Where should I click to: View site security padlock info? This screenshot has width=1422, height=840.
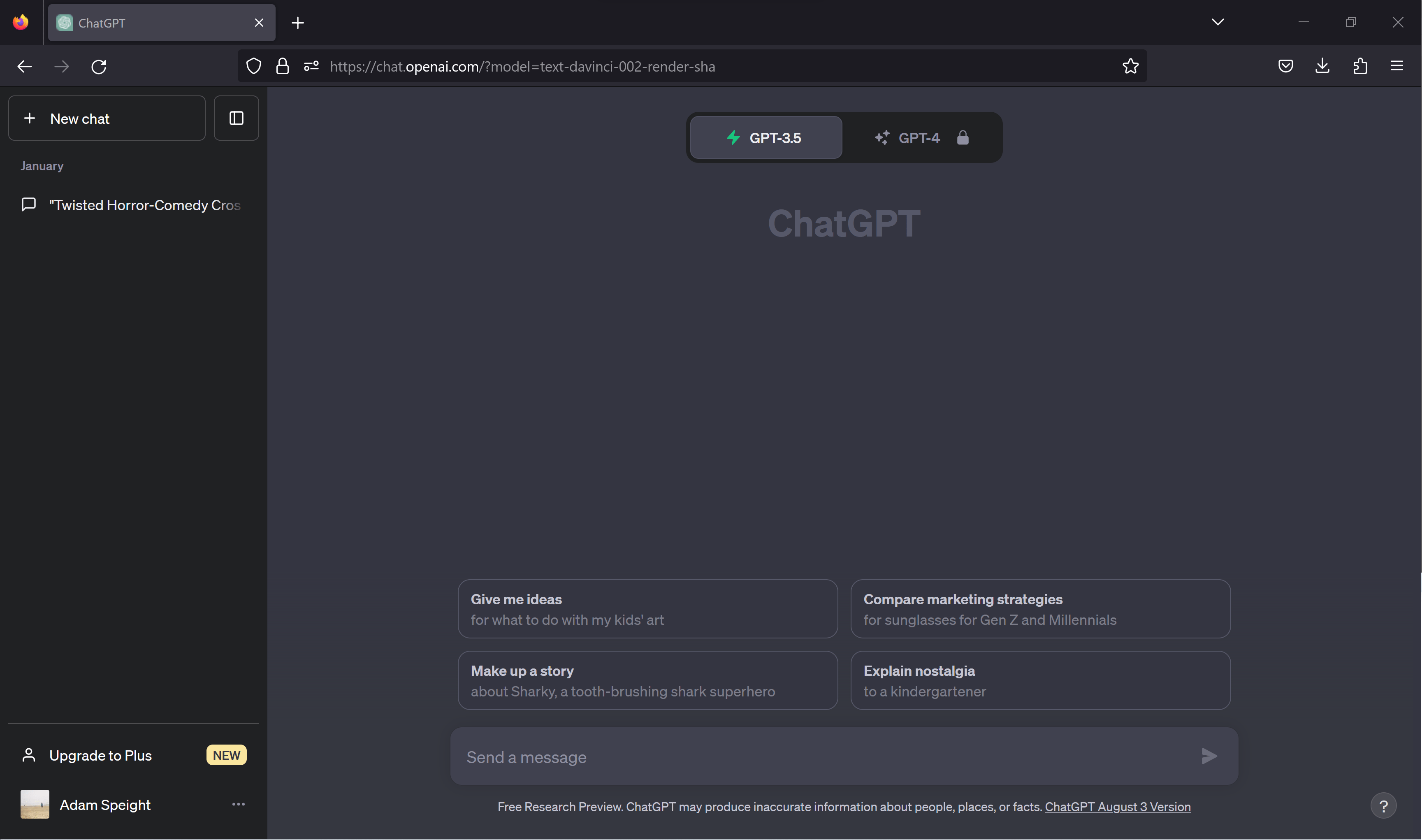pyautogui.click(x=282, y=66)
